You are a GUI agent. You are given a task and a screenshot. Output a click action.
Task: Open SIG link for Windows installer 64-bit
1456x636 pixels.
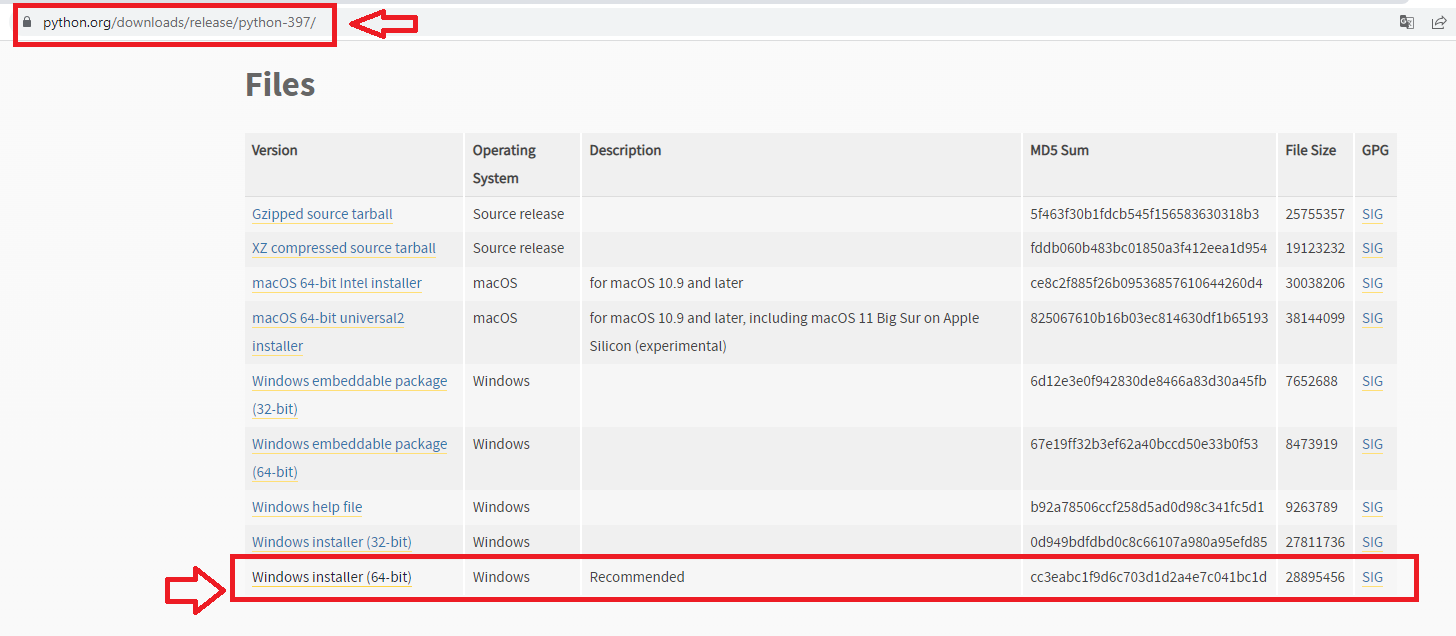[1372, 577]
